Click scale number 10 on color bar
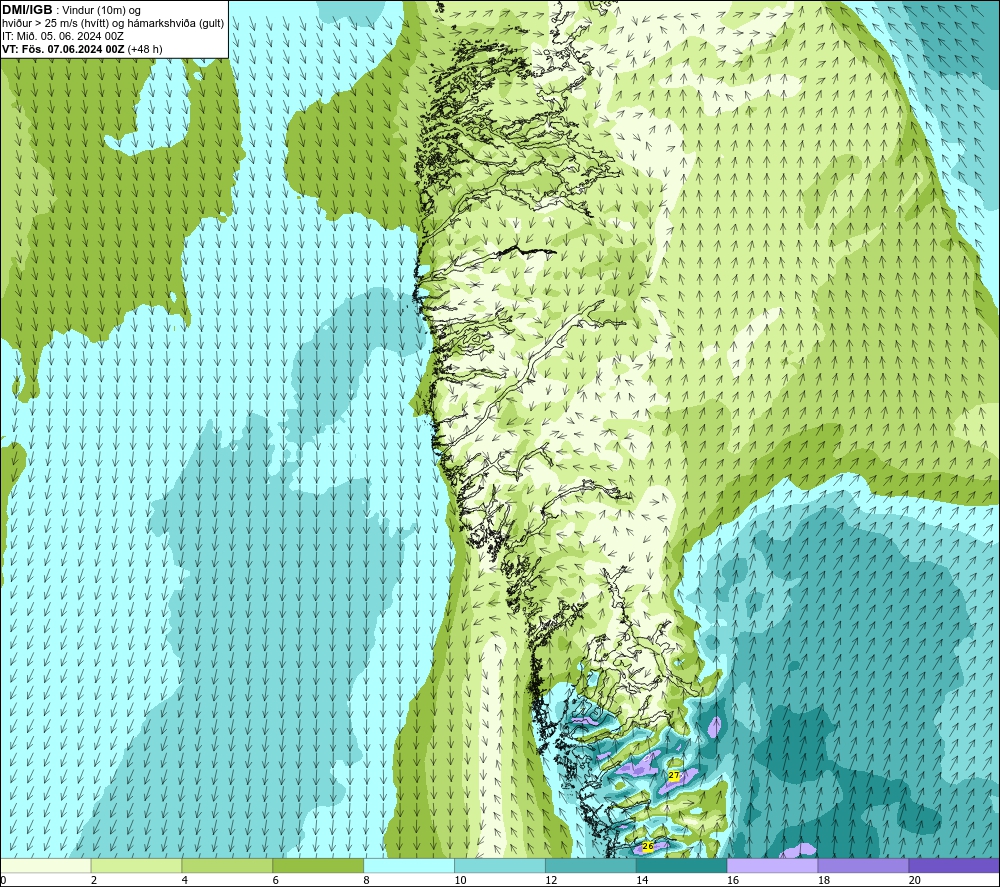The image size is (1000, 887). click(460, 880)
